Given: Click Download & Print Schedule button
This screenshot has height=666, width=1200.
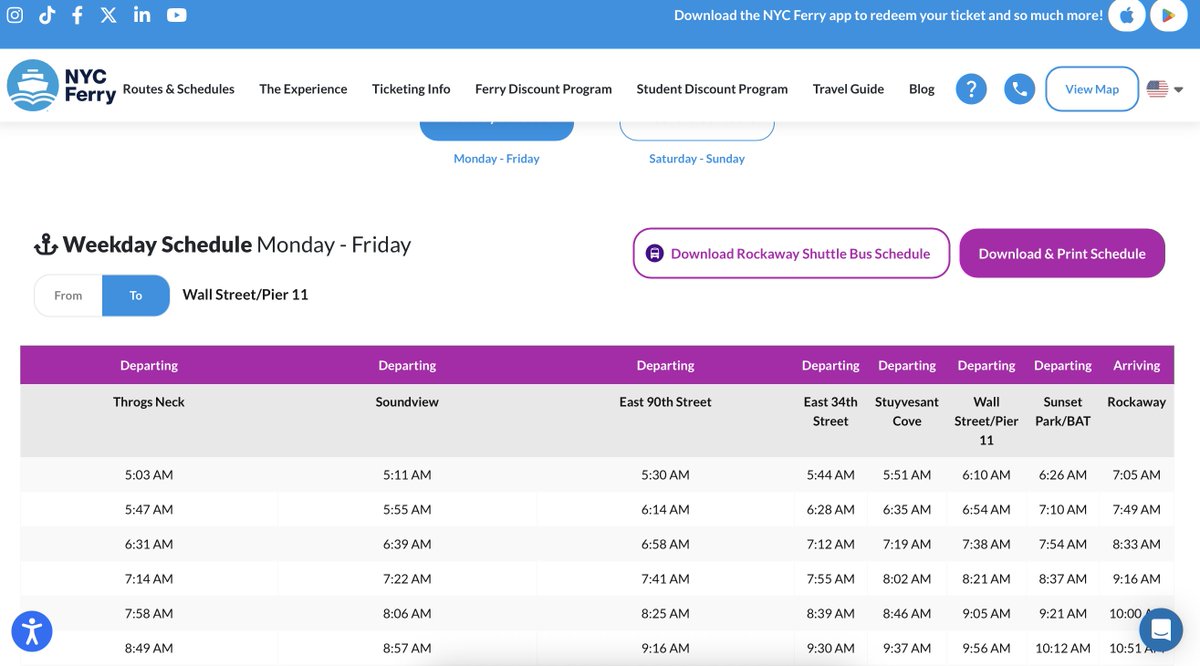Looking at the screenshot, I should pyautogui.click(x=1062, y=253).
